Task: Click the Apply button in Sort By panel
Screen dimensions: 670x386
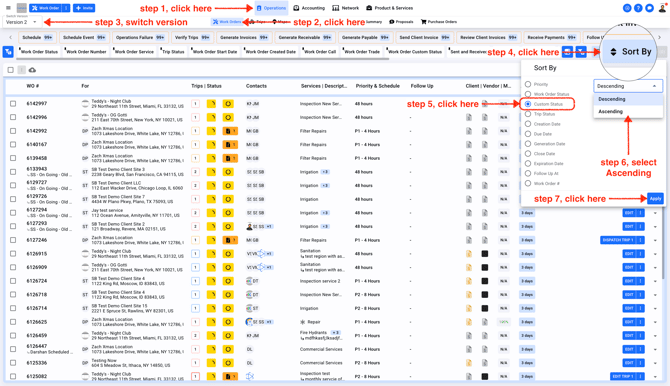Action: (655, 199)
